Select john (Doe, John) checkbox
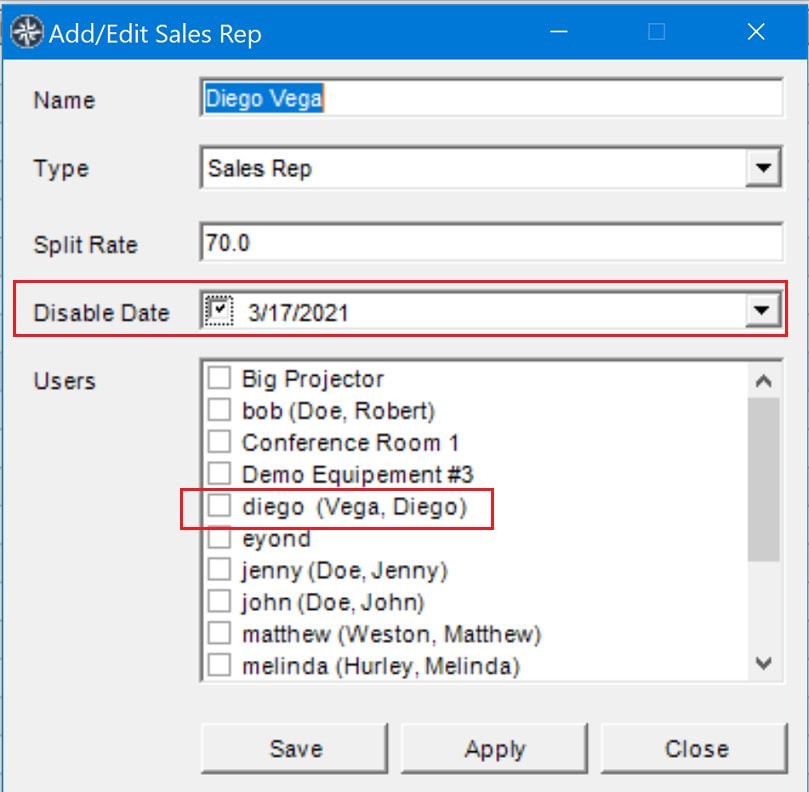This screenshot has width=809, height=792. pos(219,601)
